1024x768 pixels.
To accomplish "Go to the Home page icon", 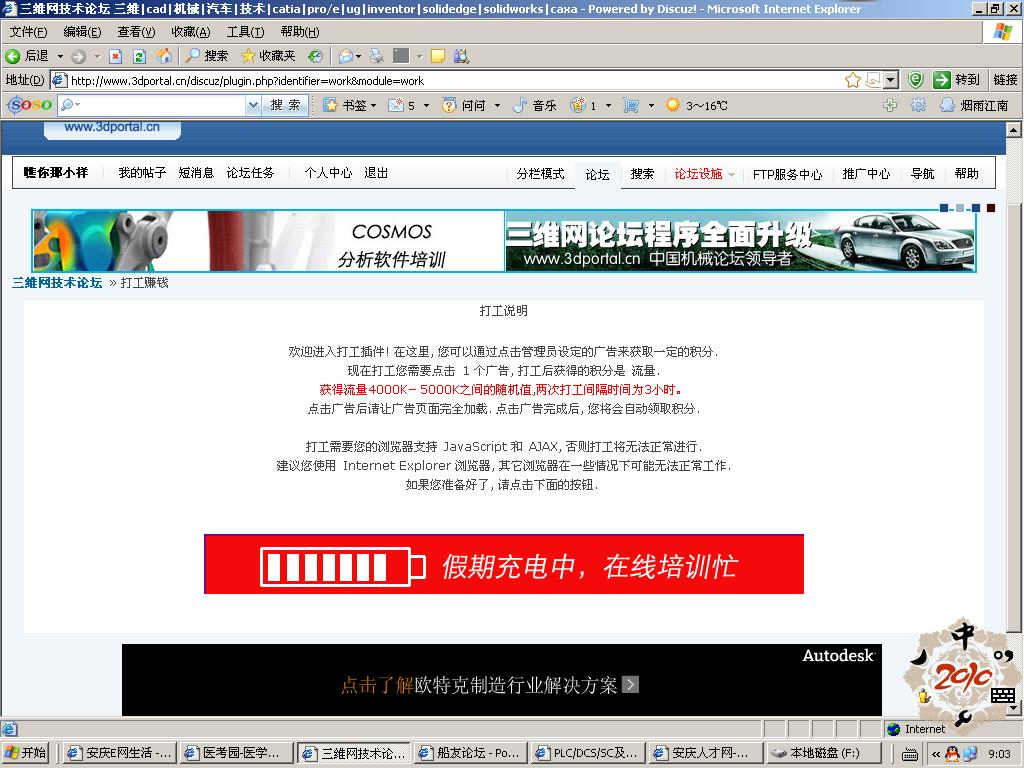I will point(164,56).
